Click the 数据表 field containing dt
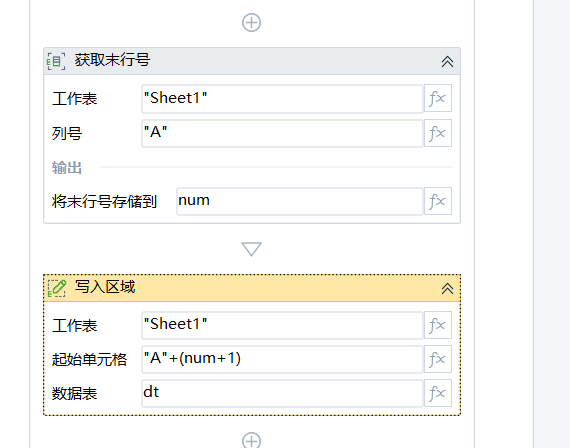This screenshot has width=570, height=448. [x=282, y=393]
